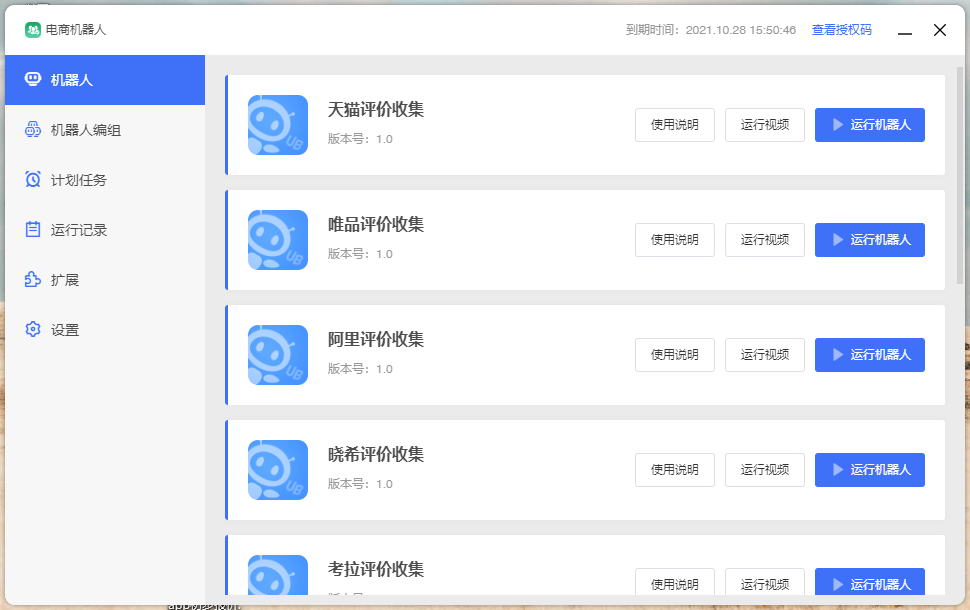Click the robot thumbnail of 晓希评价收集
Viewport: 970px width, 610px height.
[x=278, y=470]
